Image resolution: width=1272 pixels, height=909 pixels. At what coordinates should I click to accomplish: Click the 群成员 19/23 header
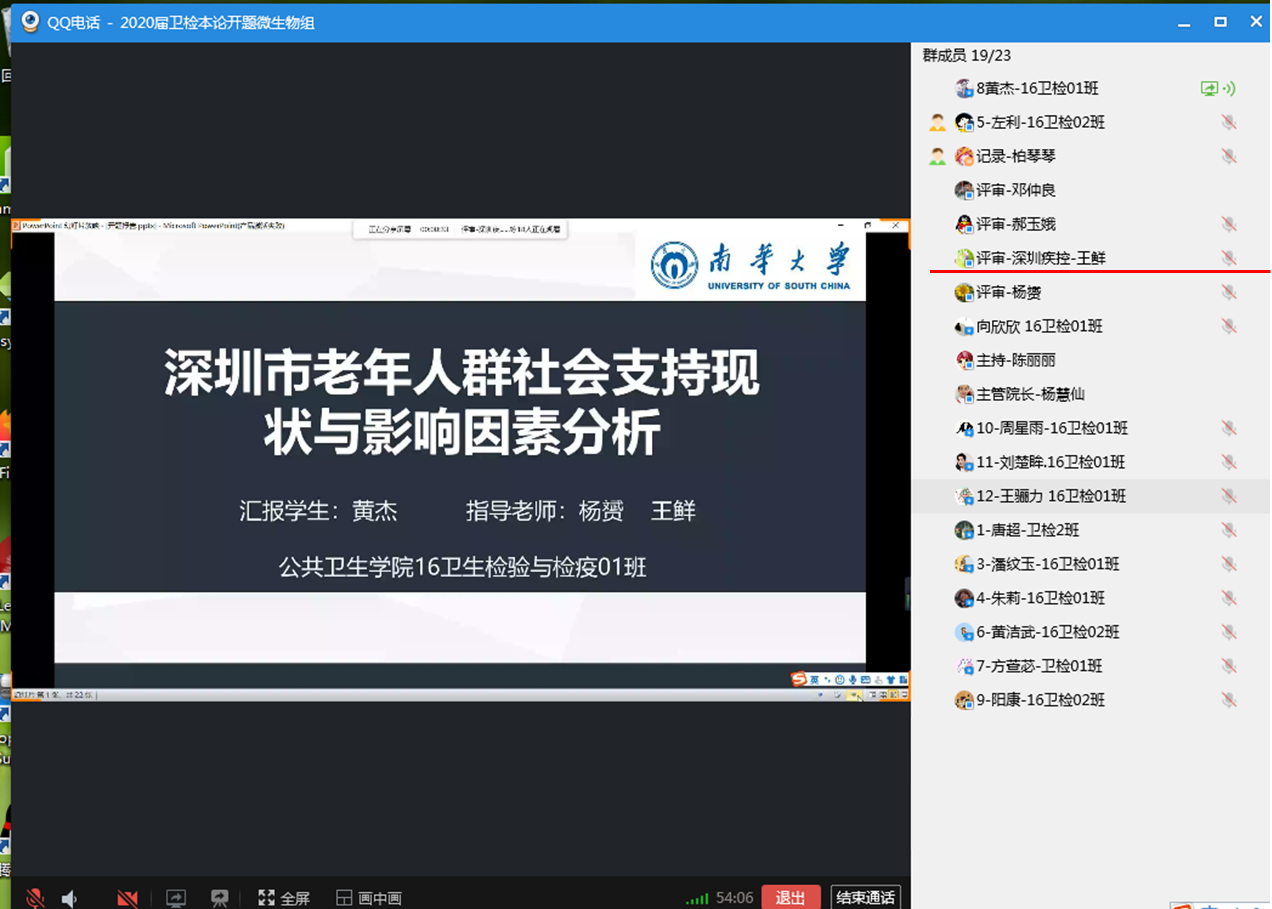coord(966,56)
